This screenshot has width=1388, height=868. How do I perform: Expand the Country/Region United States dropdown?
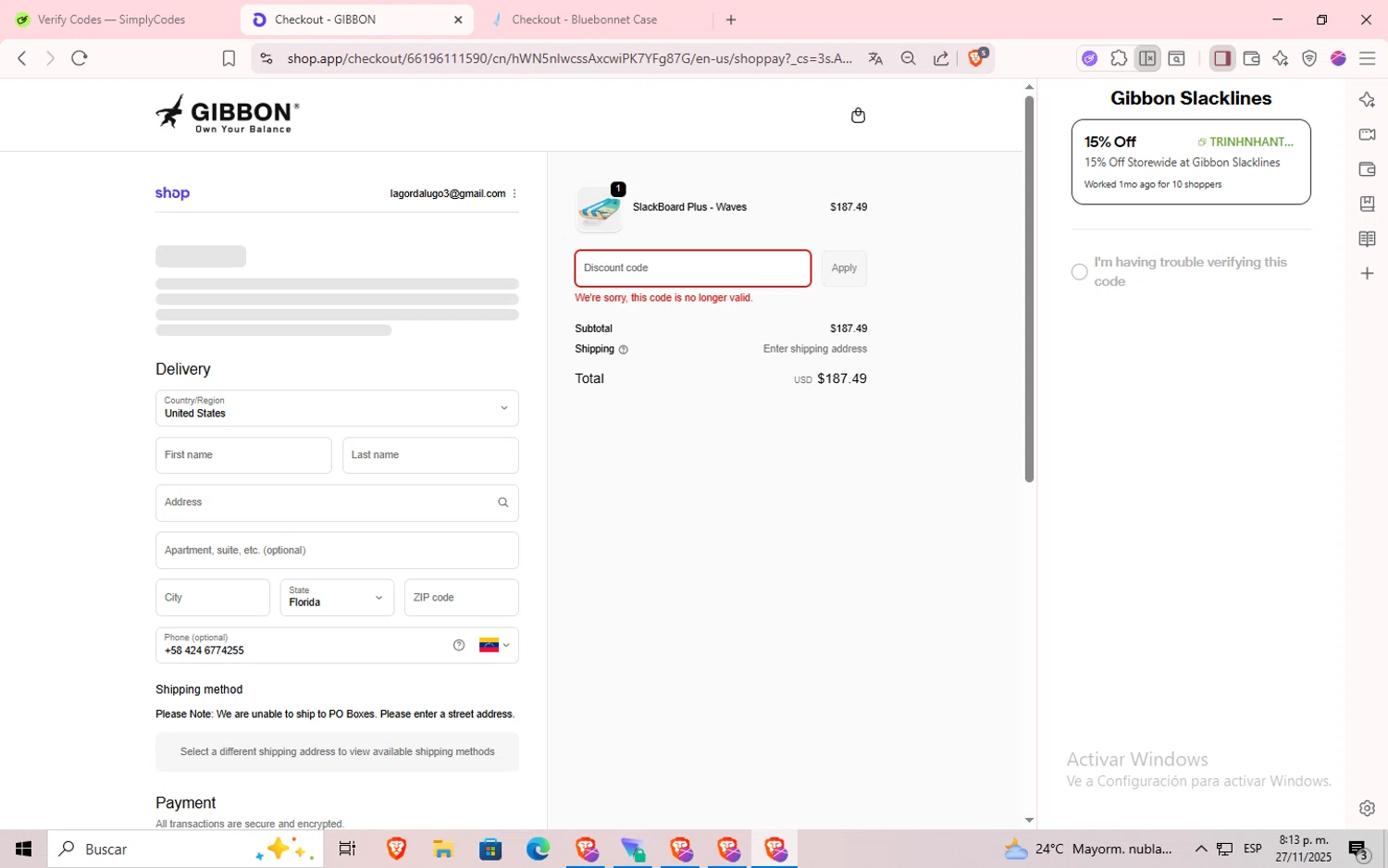(x=337, y=408)
